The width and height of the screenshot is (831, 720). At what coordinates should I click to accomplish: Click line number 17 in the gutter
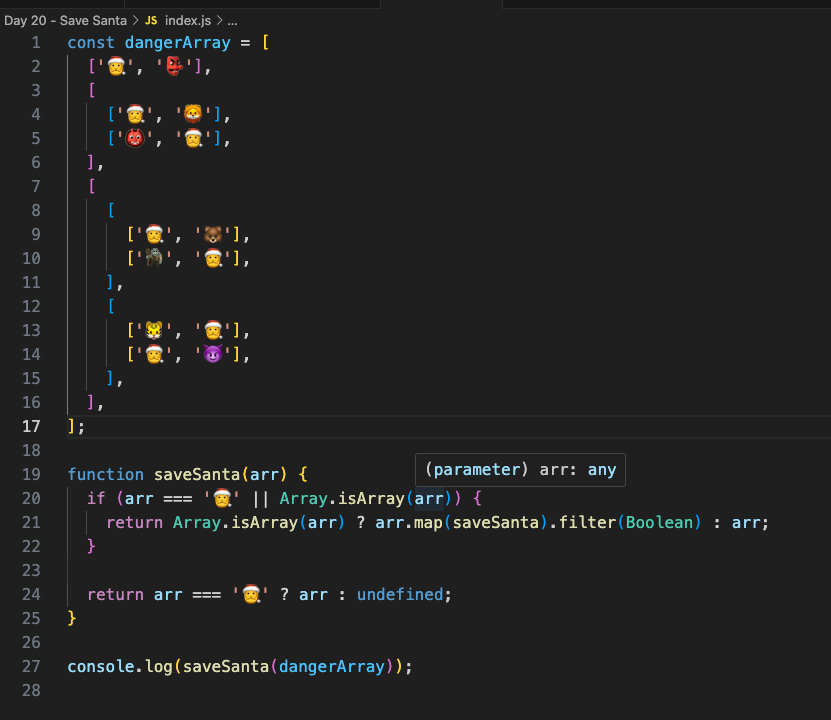pyautogui.click(x=31, y=426)
